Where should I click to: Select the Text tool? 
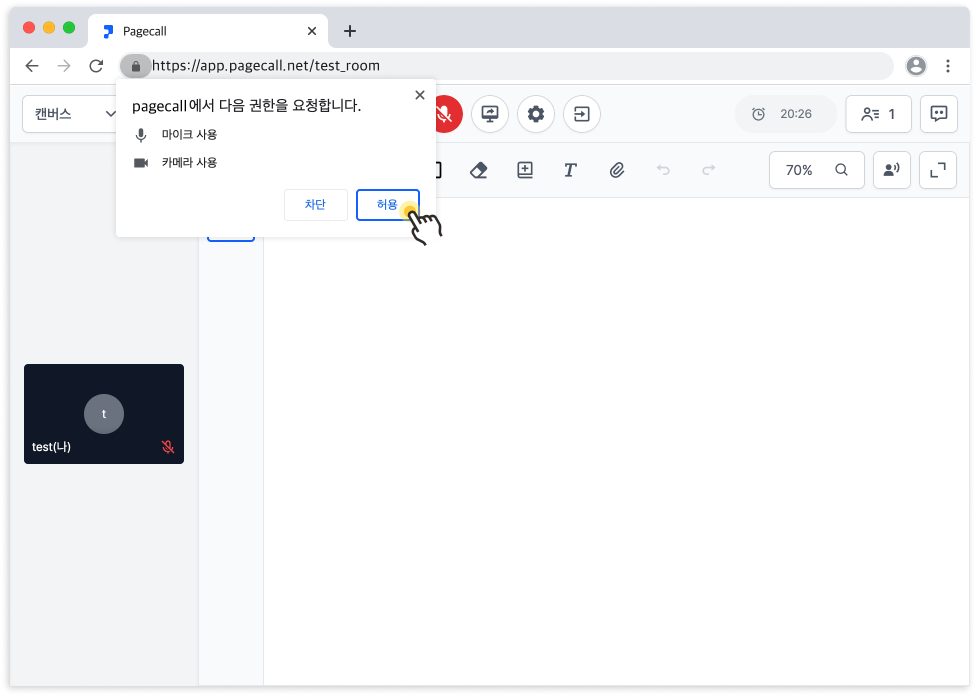pos(570,170)
